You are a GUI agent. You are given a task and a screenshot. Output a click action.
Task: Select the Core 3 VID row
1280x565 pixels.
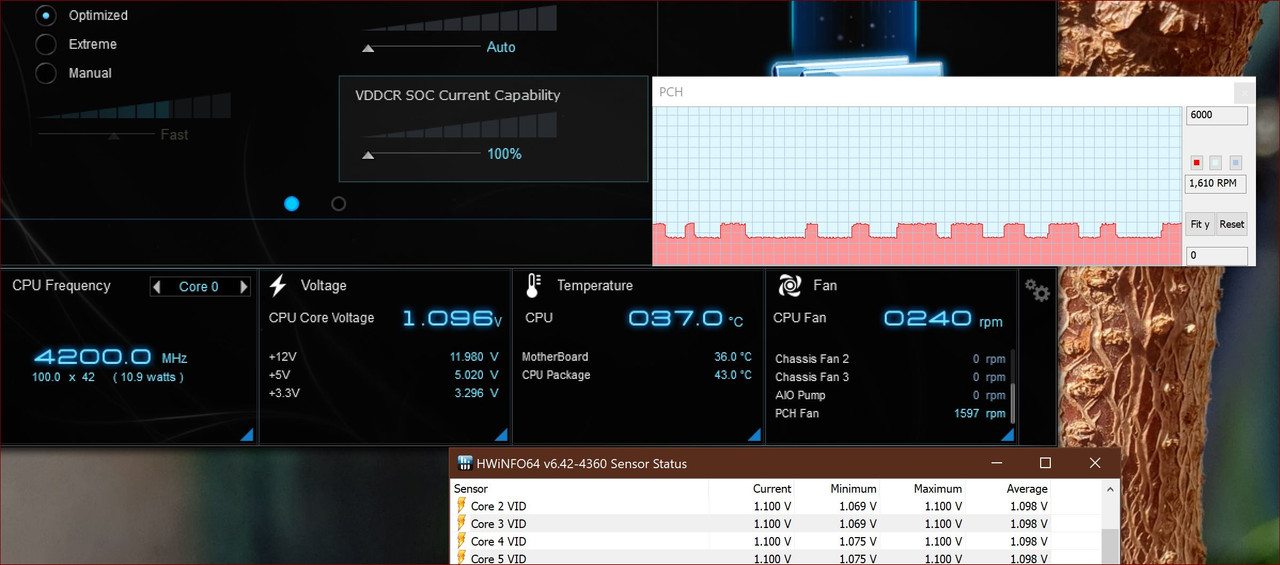point(750,523)
